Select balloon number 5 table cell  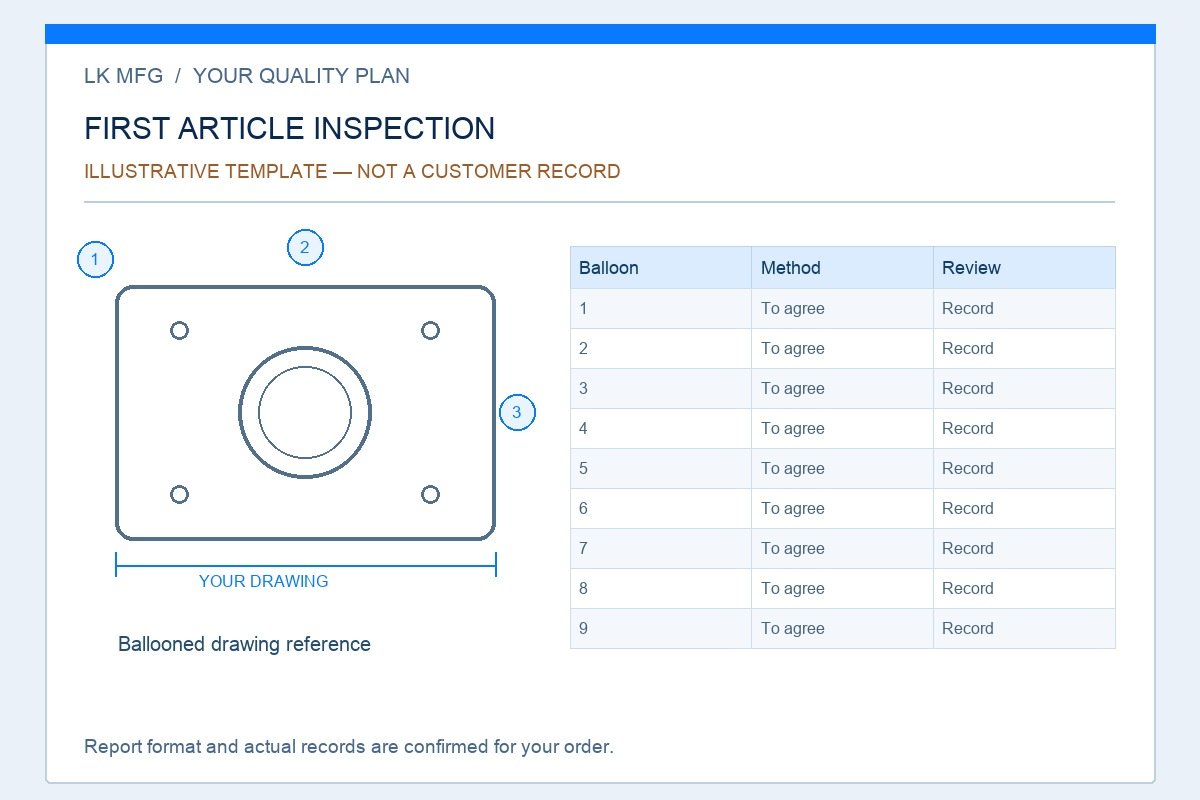coord(661,469)
